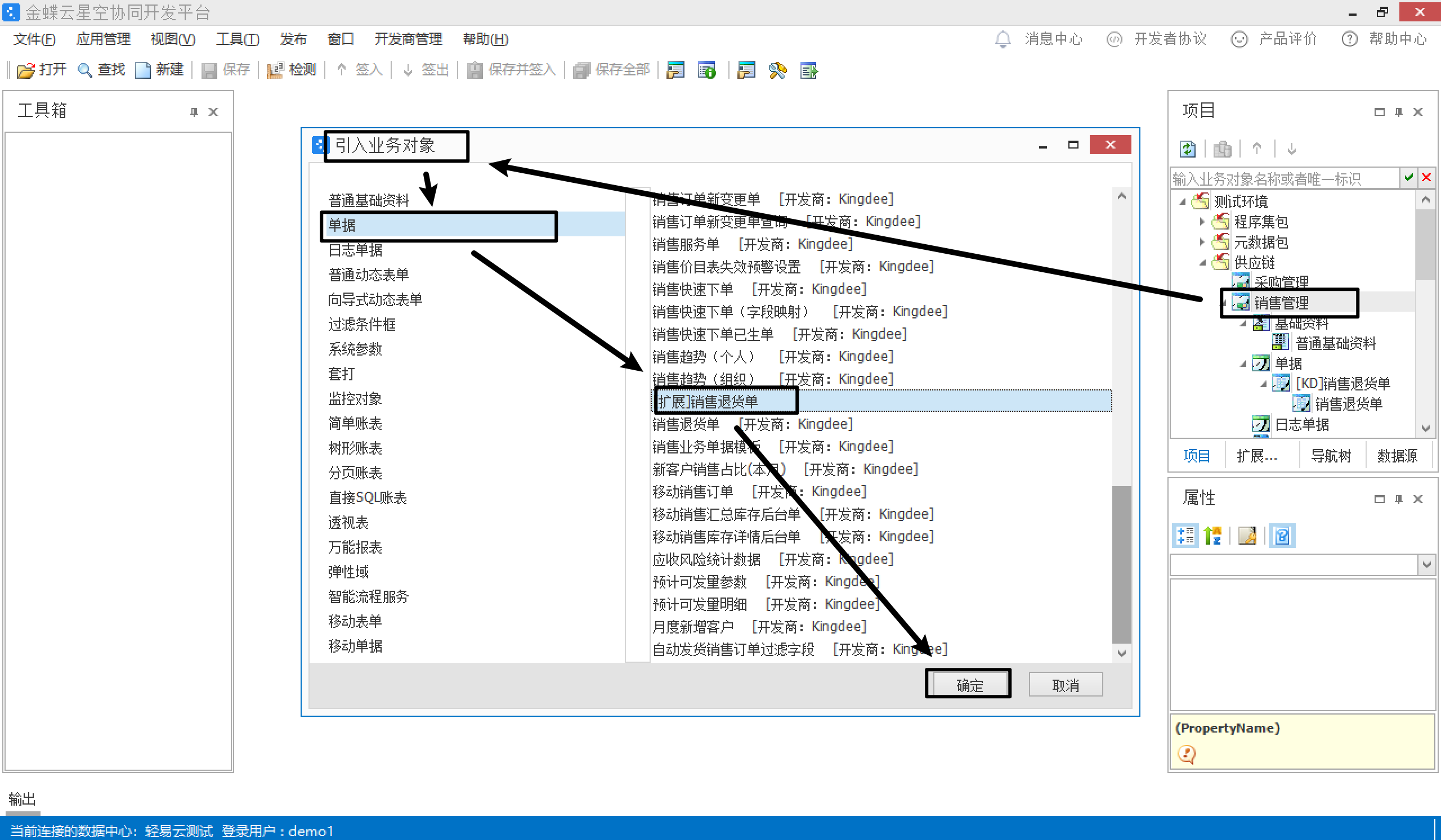Collapse the 测试环境 tree node
This screenshot has width=1441, height=840.
click(x=1182, y=202)
